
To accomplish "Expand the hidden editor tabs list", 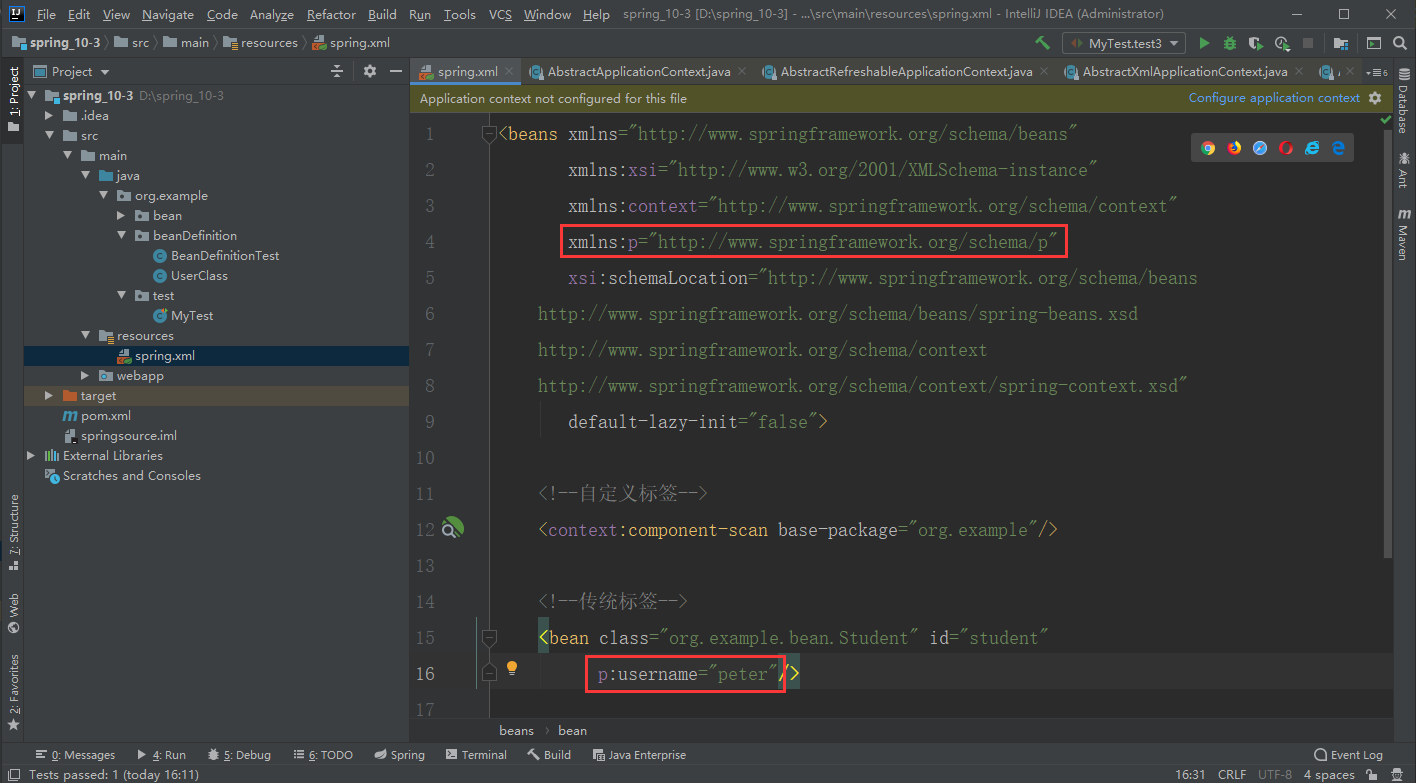I will pos(1378,72).
